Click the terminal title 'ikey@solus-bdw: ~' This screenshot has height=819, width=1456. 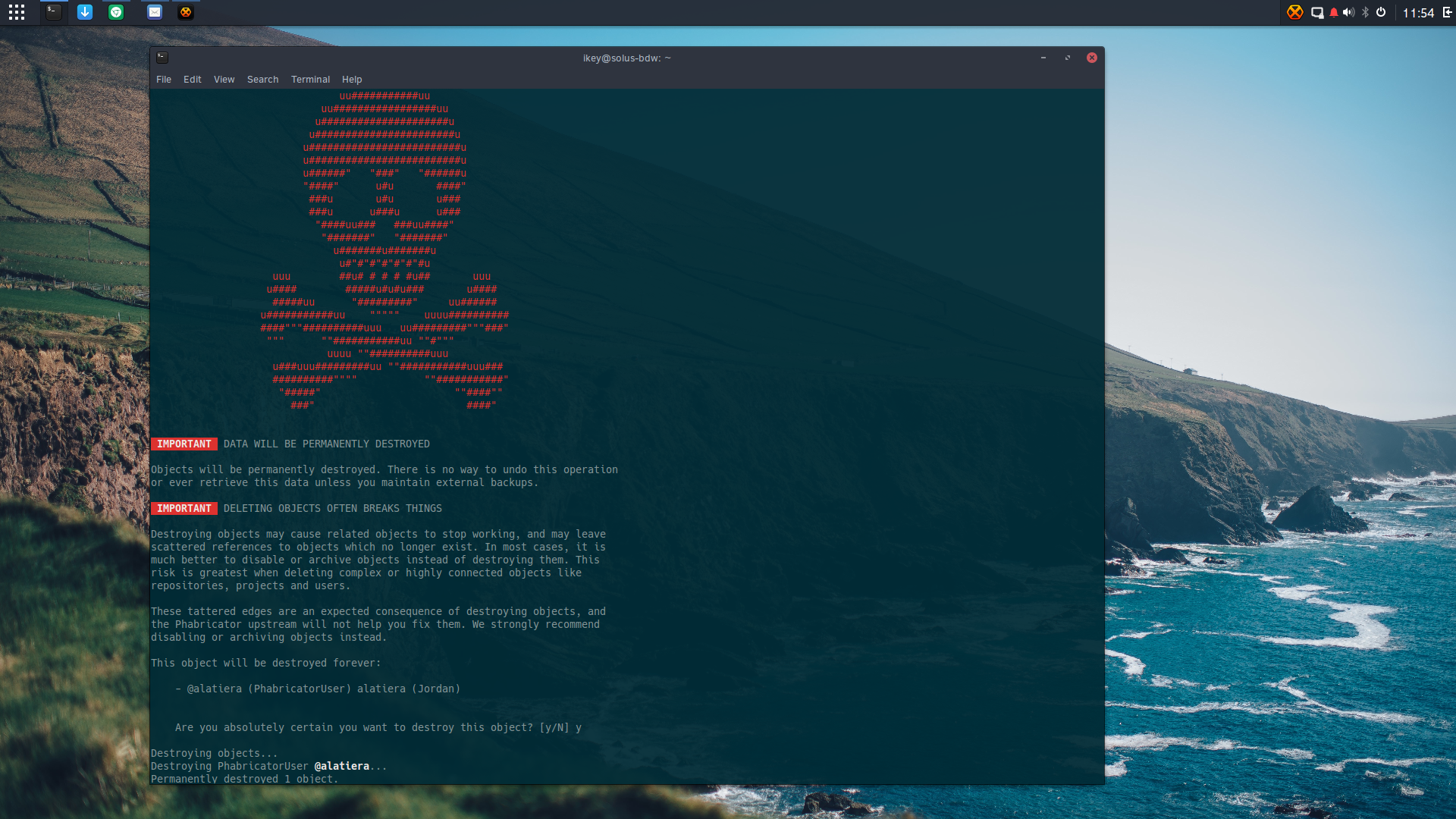[x=627, y=58]
